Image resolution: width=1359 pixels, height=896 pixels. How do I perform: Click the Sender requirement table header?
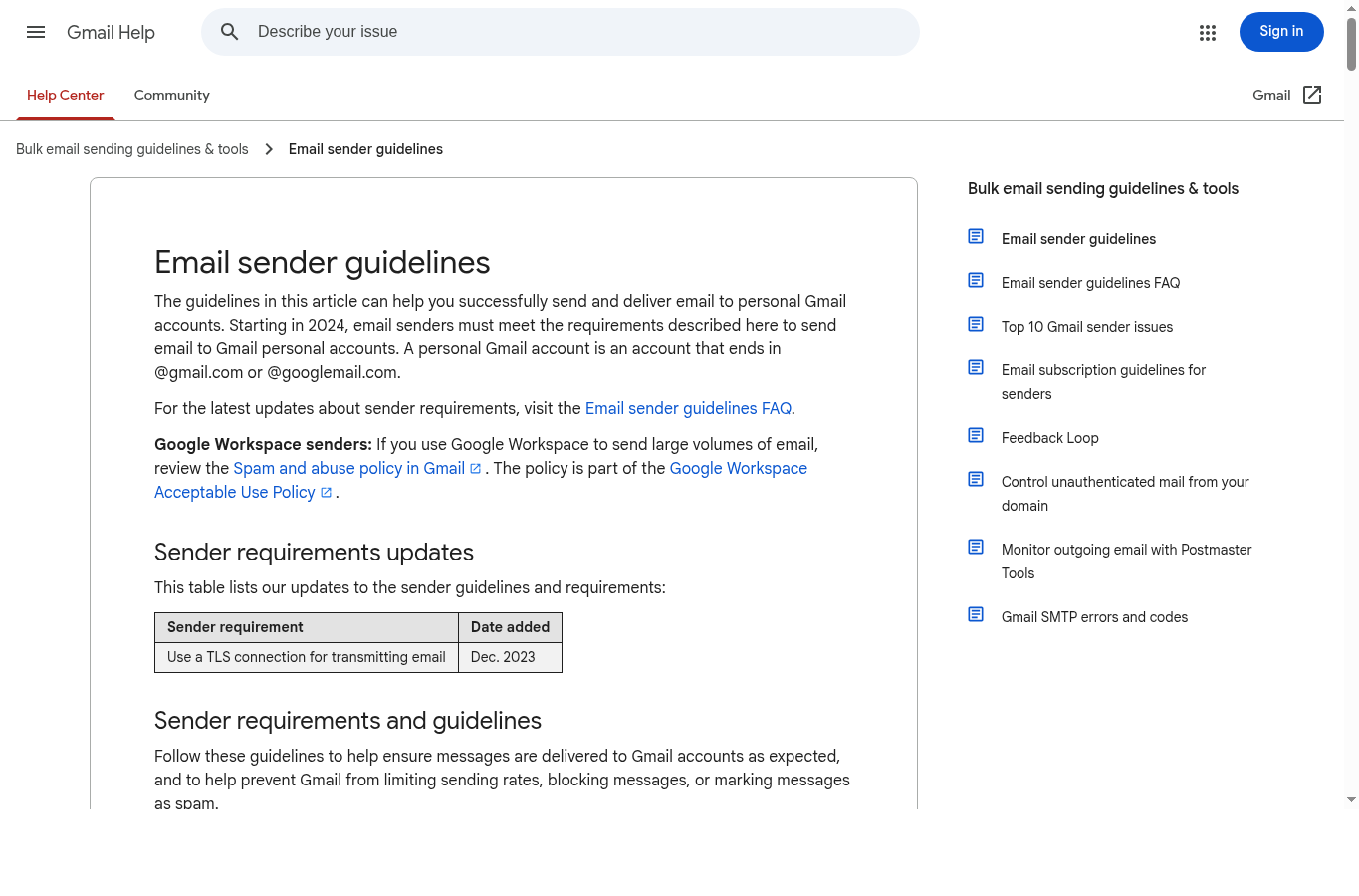307,627
